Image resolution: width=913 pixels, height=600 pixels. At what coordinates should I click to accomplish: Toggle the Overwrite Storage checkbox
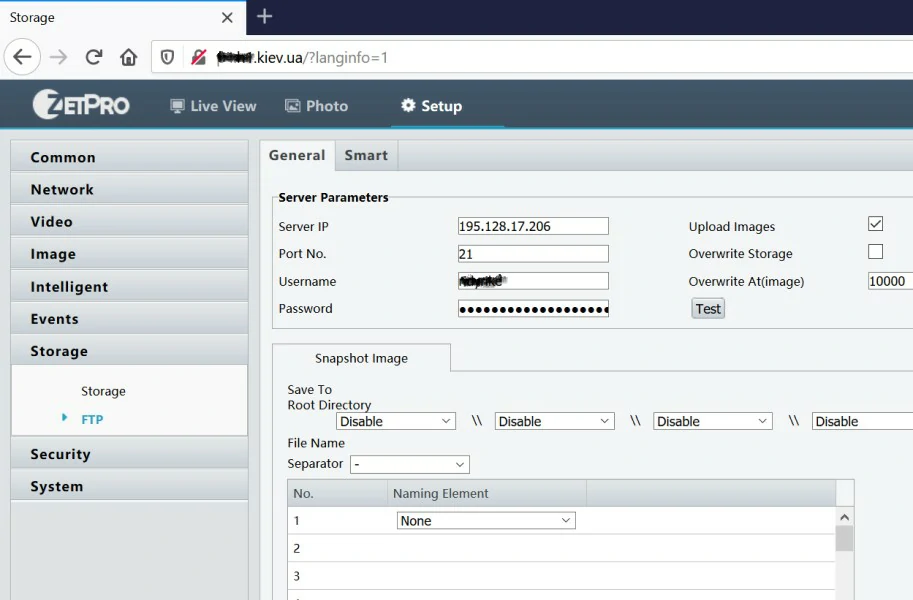coord(875,252)
